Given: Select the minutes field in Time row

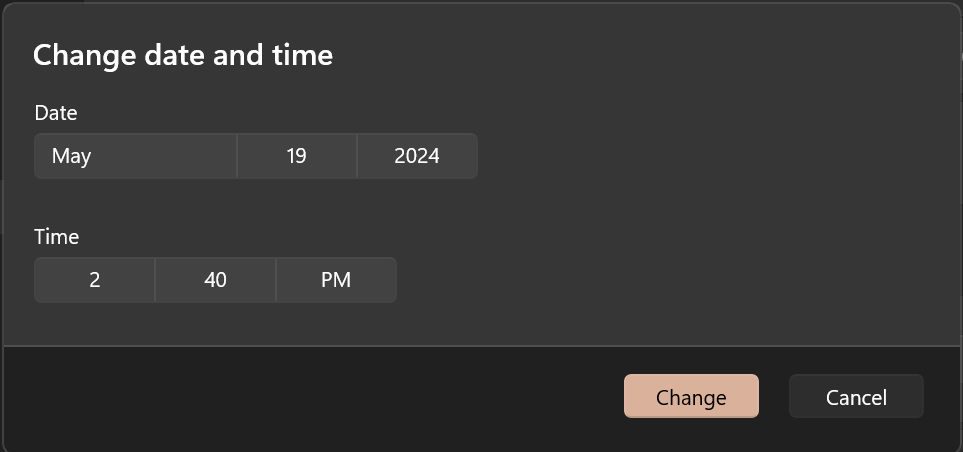Looking at the screenshot, I should (x=215, y=280).
